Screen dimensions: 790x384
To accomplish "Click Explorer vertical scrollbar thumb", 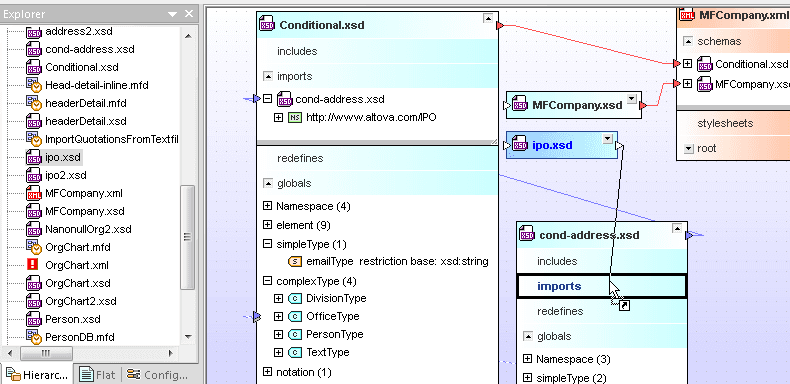I will 188,237.
